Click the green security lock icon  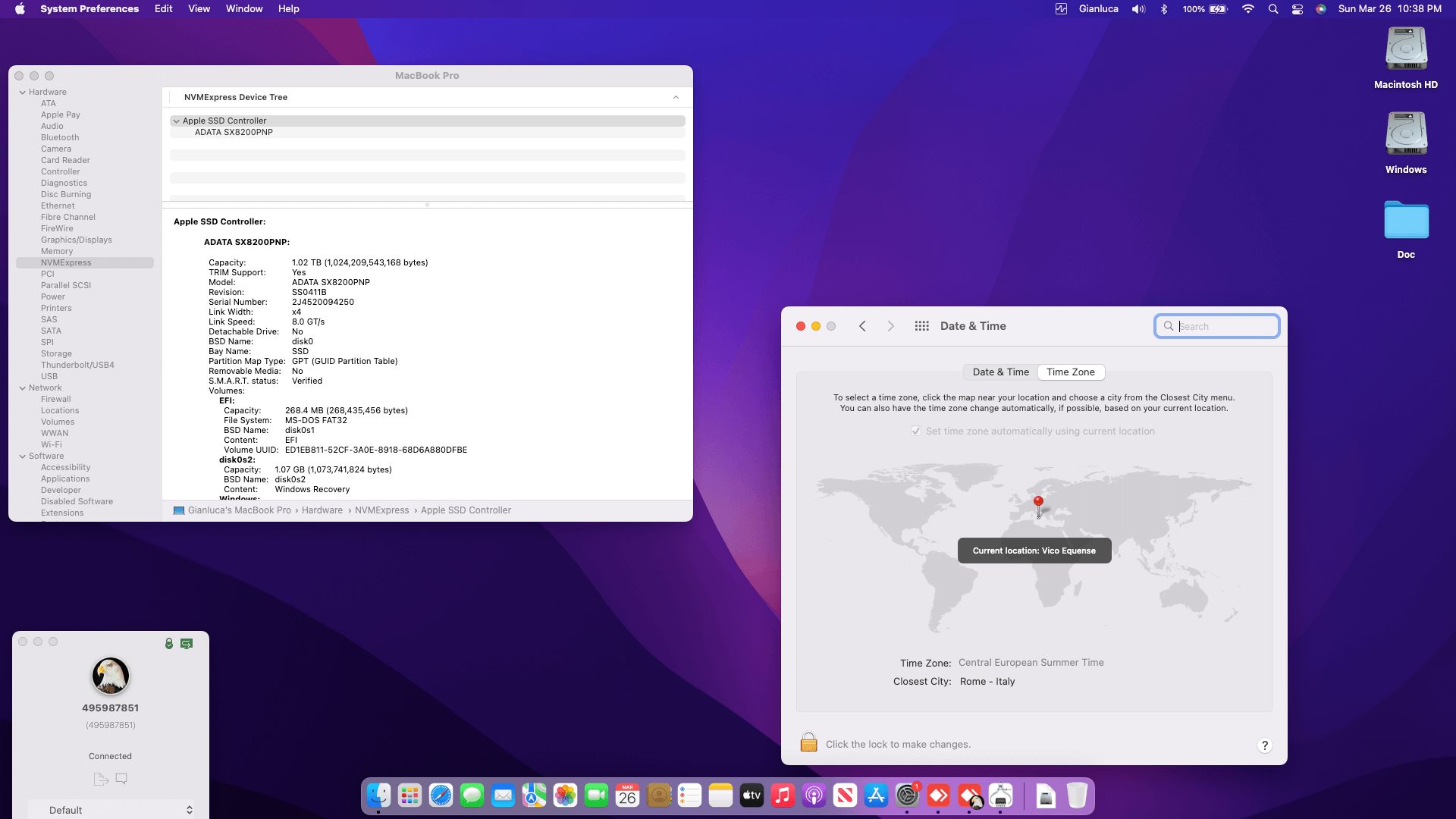pos(169,644)
